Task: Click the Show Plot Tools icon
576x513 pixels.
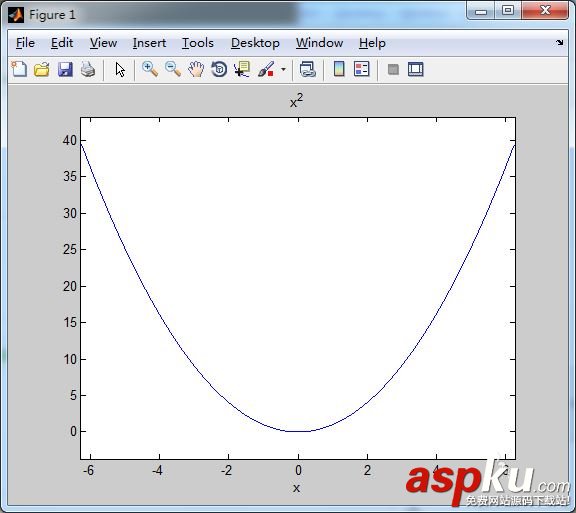Action: [x=415, y=69]
